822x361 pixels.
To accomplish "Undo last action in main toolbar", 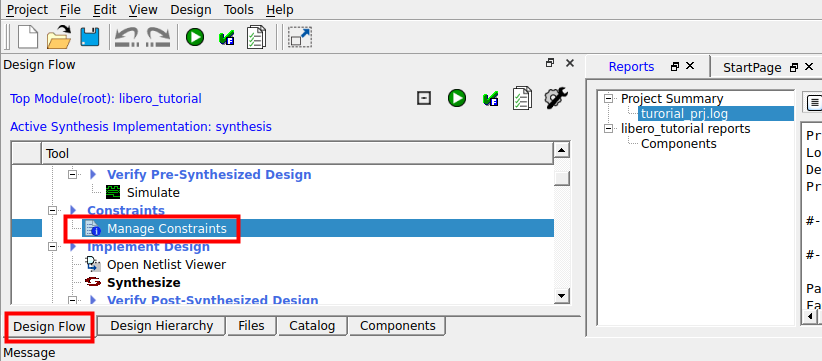I will [127, 37].
